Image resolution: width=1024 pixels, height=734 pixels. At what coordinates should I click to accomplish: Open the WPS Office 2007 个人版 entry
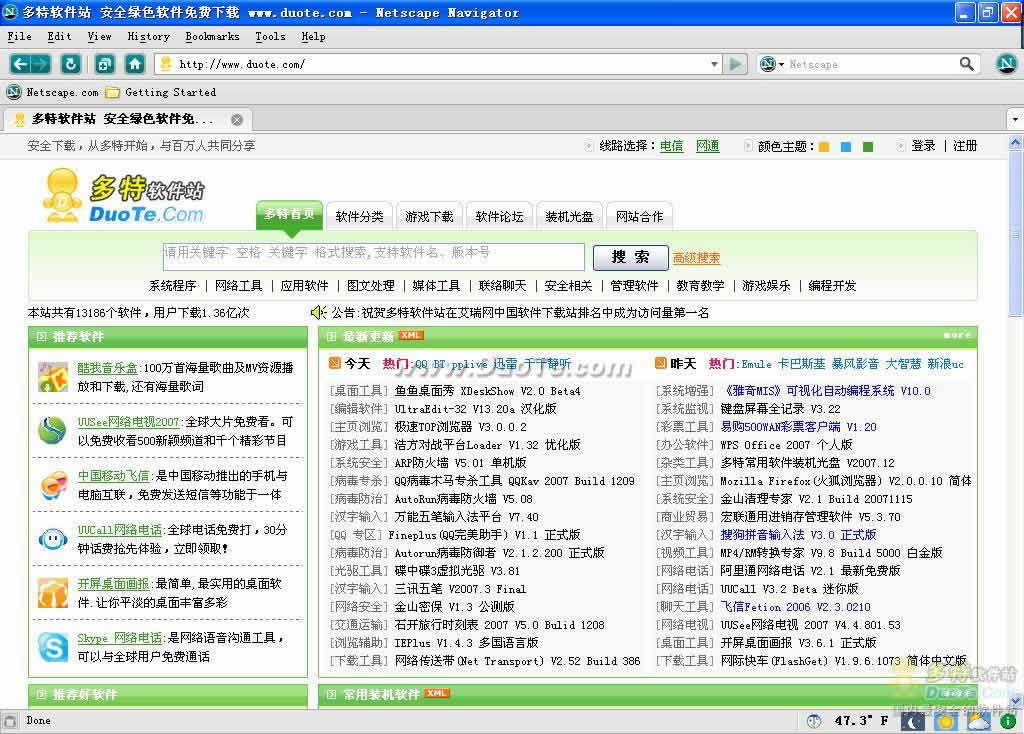click(786, 445)
